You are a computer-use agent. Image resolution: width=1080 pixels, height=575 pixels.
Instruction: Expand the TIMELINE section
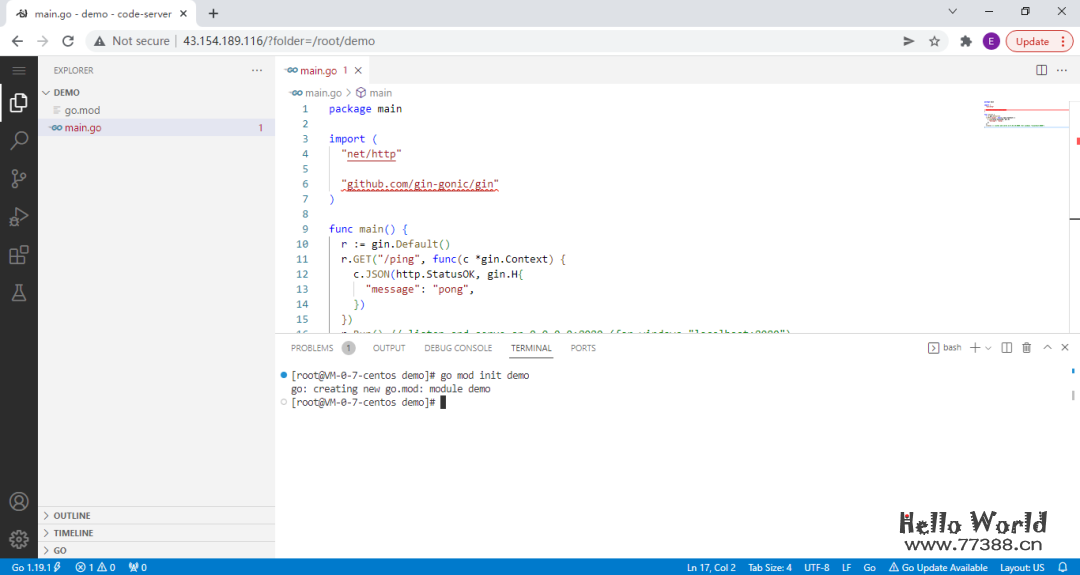tap(157, 533)
